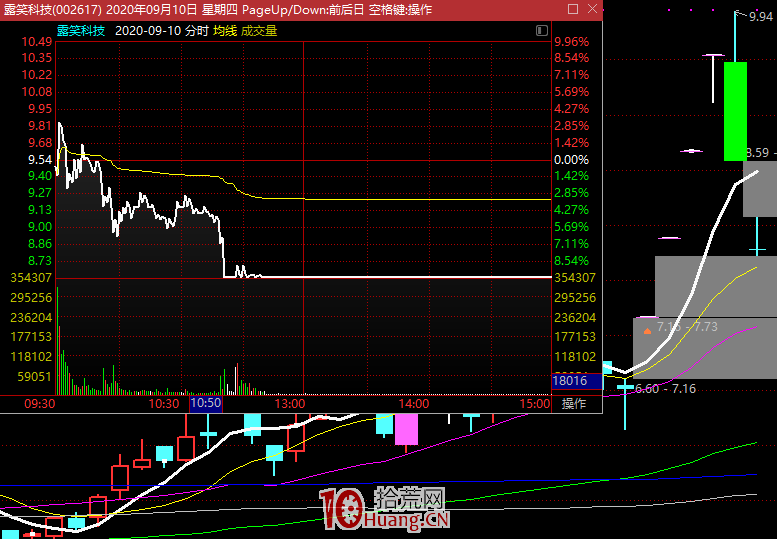Click the large green candlestick
Viewport: 777px width, 539px height.
[x=735, y=111]
